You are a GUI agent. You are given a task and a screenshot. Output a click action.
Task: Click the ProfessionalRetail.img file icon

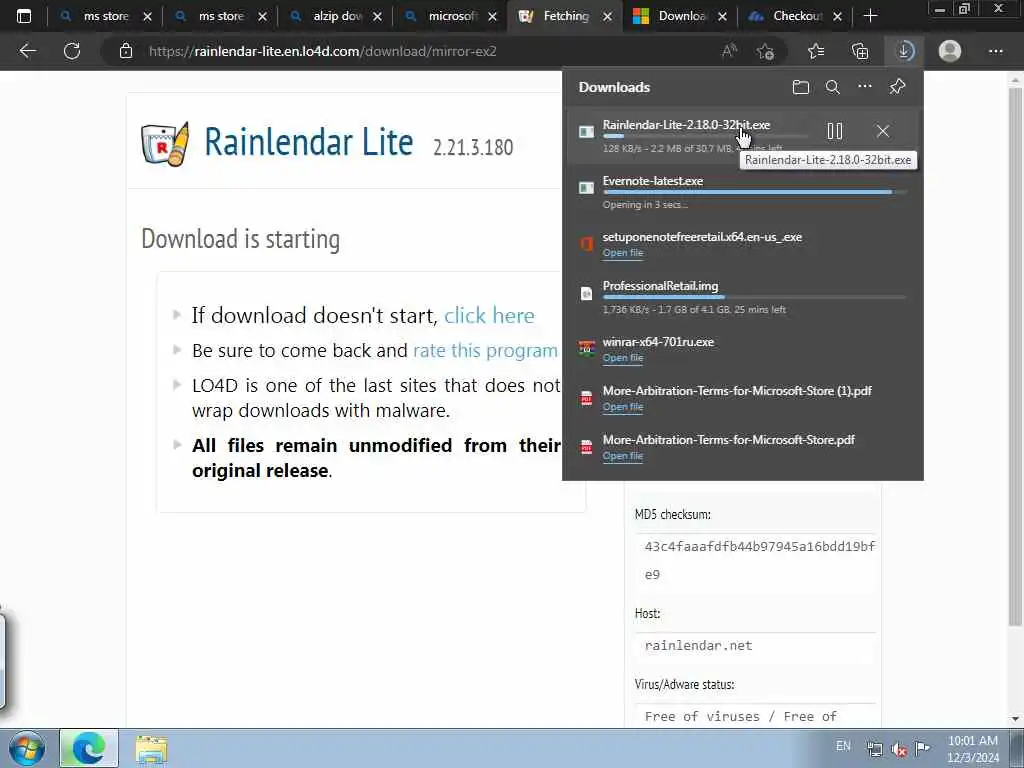click(x=586, y=293)
